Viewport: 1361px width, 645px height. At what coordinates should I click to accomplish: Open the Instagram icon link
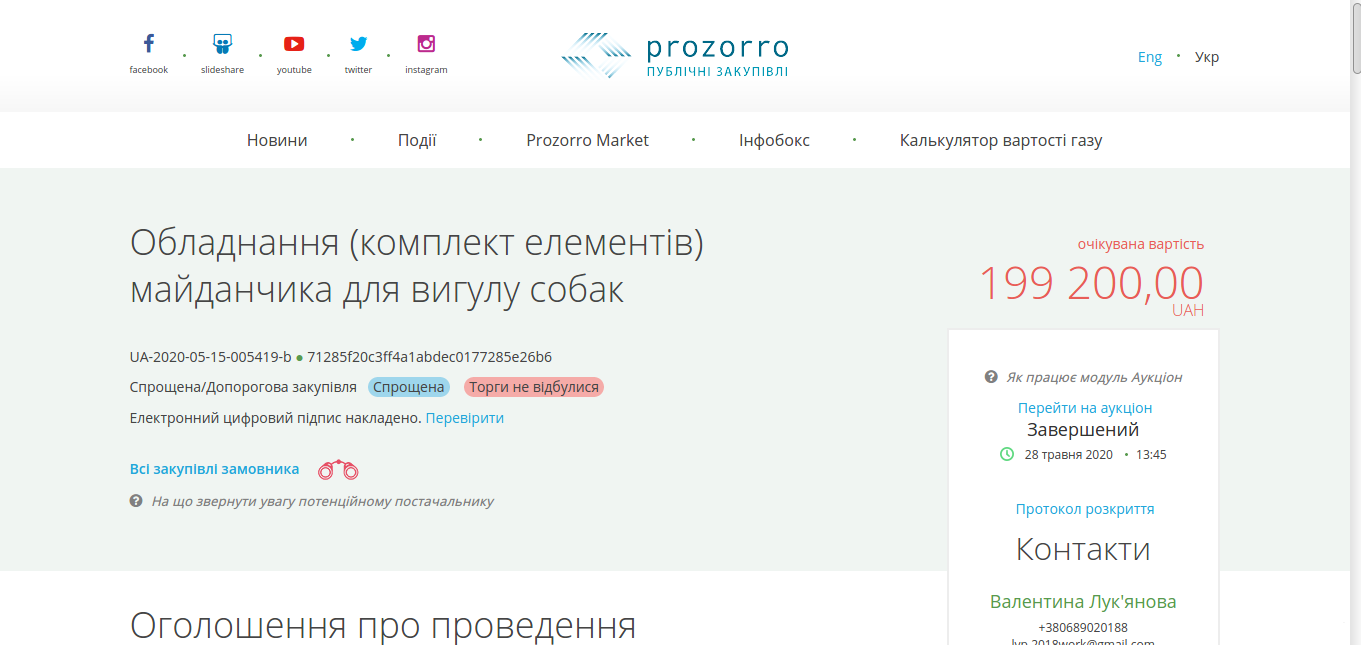(426, 44)
